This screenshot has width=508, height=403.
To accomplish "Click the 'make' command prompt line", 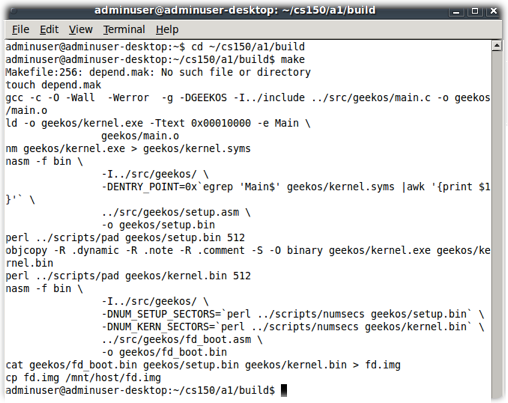I will [155, 60].
